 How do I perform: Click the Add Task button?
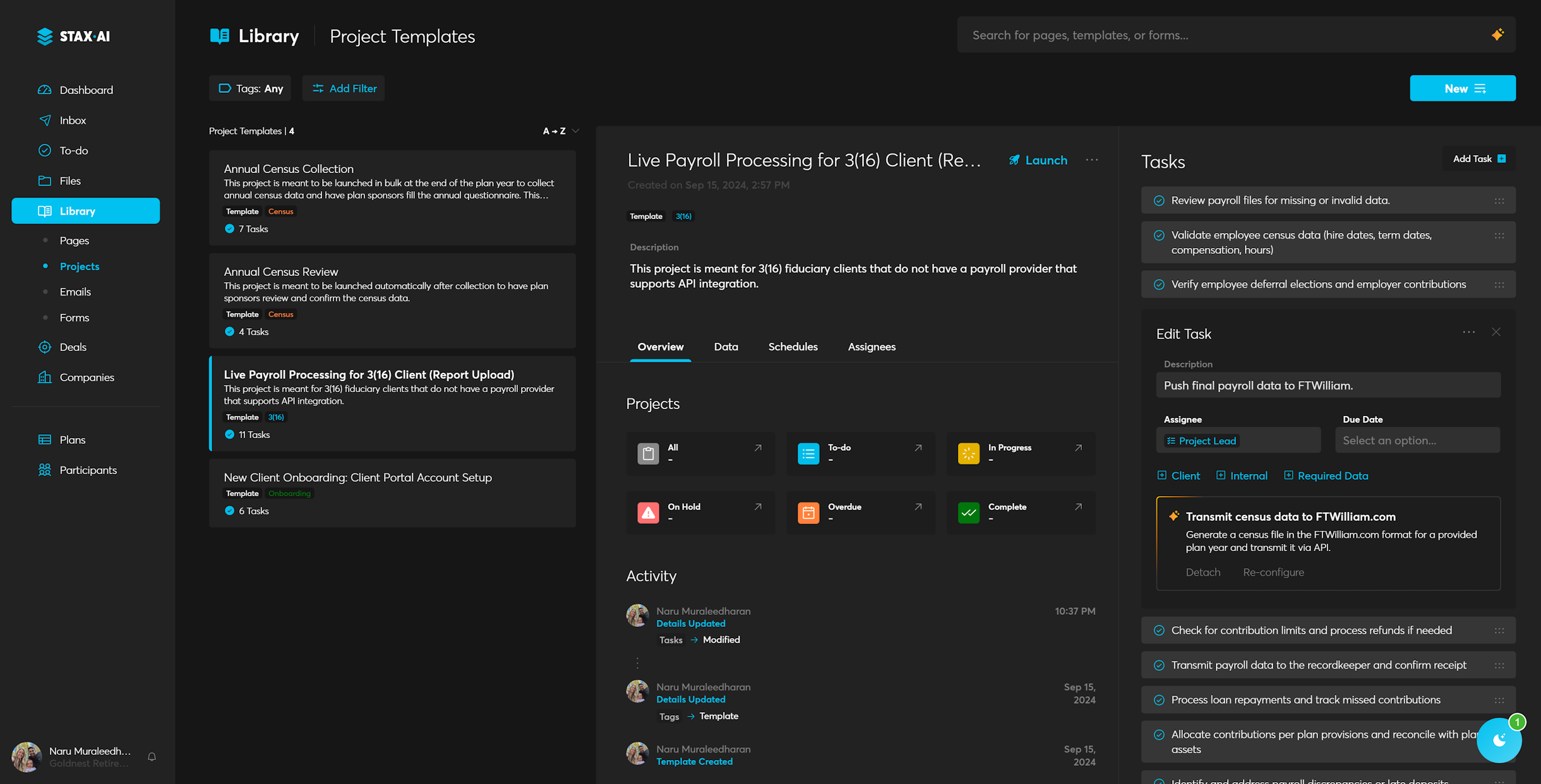1478,159
